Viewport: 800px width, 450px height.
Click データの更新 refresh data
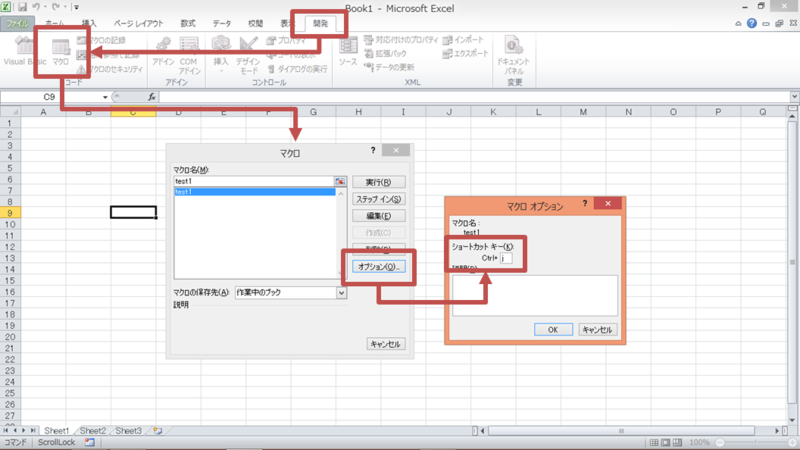[389, 67]
